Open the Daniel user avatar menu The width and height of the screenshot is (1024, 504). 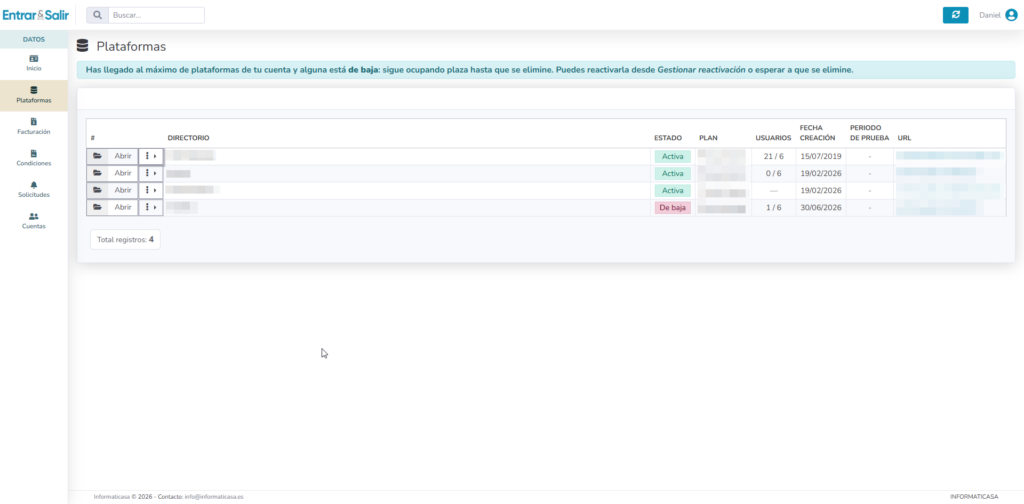pyautogui.click(x=1011, y=15)
